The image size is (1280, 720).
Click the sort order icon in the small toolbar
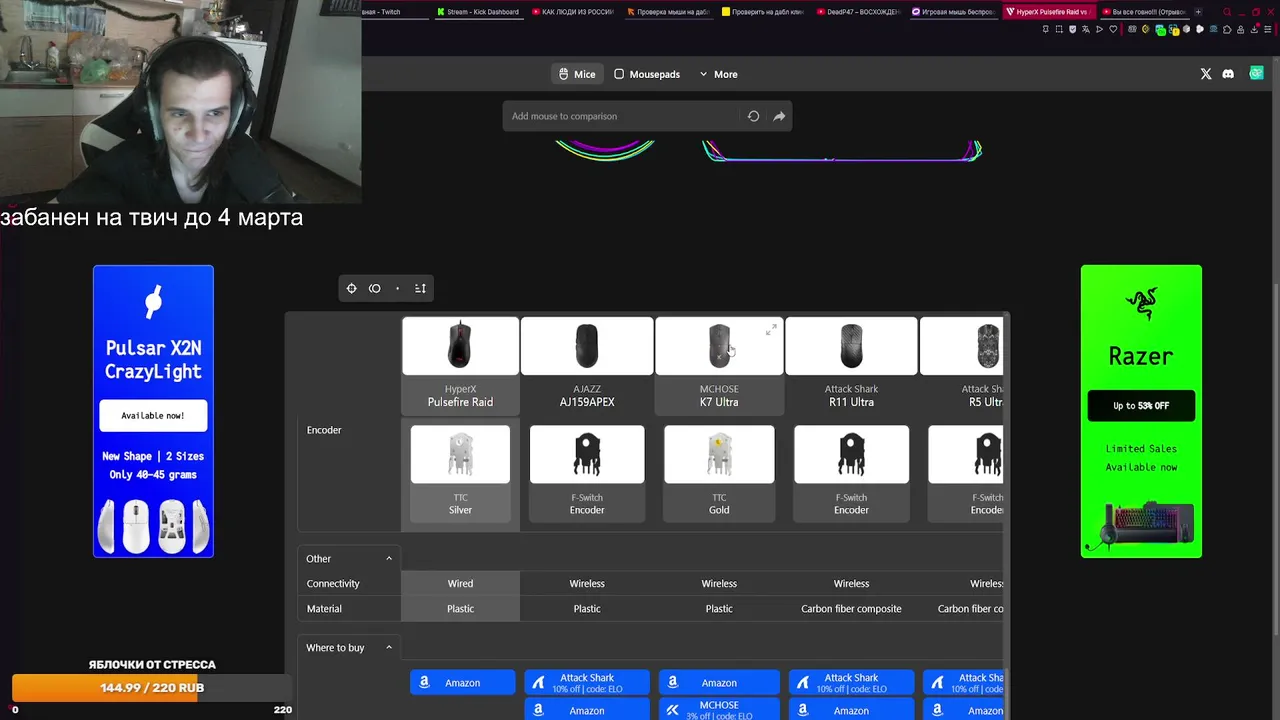click(420, 288)
